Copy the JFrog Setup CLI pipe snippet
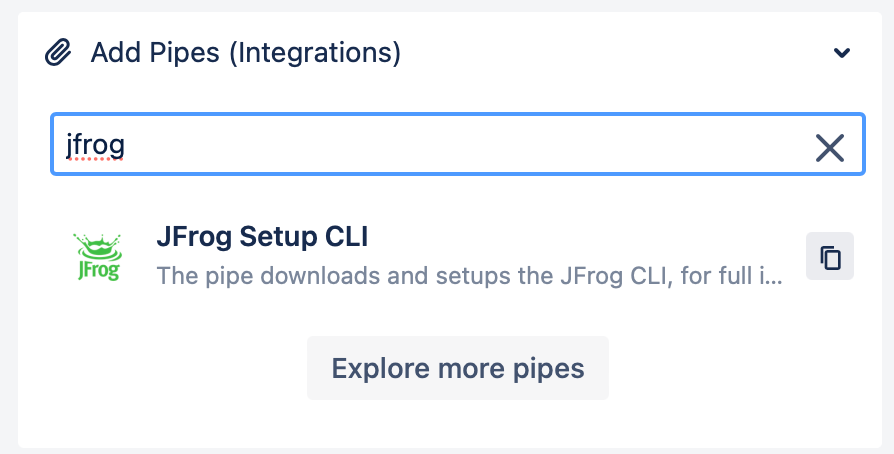This screenshot has height=454, width=894. pyautogui.click(x=830, y=256)
